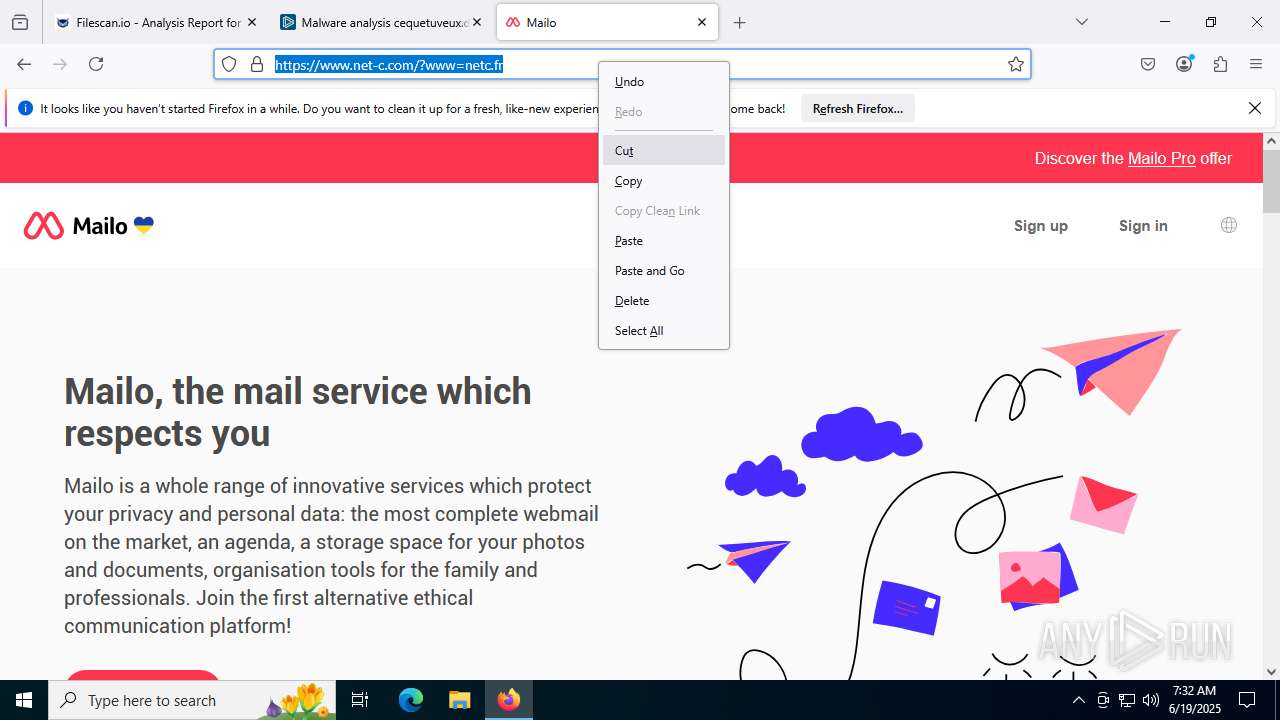
Task: Choose Undo in context menu
Action: (x=664, y=82)
